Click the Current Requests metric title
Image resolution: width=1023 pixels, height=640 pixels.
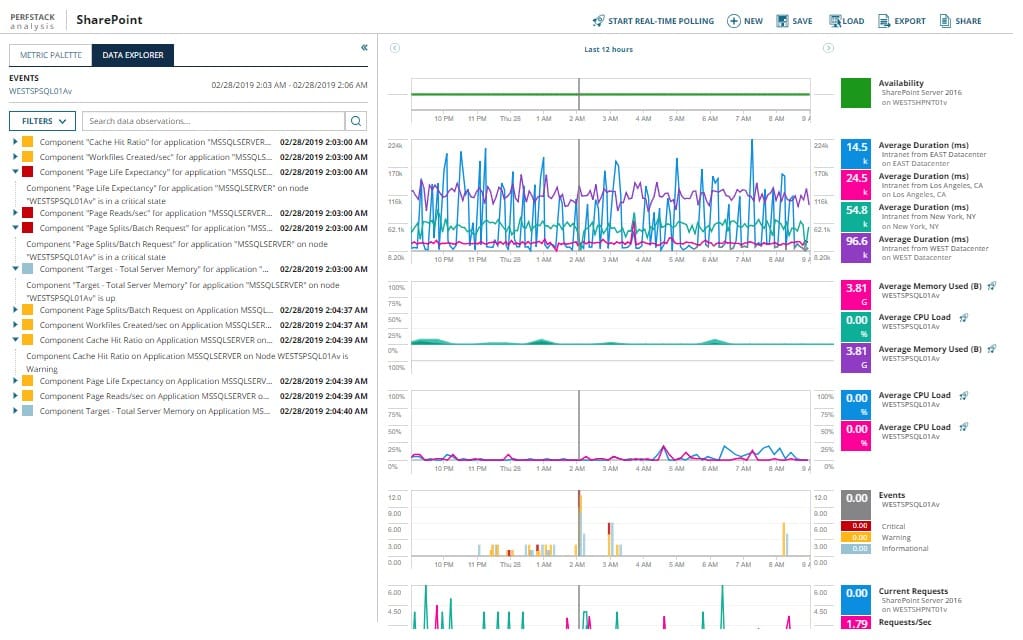[x=913, y=591]
